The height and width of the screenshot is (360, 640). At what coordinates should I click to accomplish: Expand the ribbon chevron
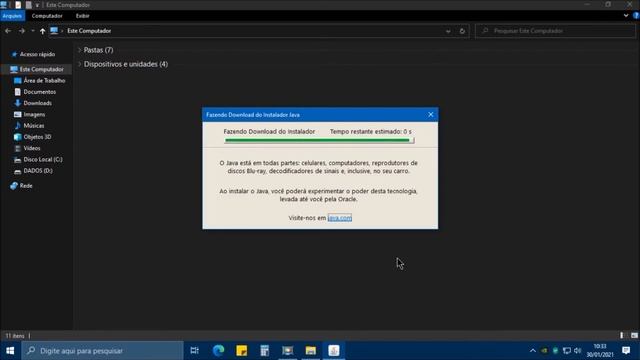click(626, 16)
